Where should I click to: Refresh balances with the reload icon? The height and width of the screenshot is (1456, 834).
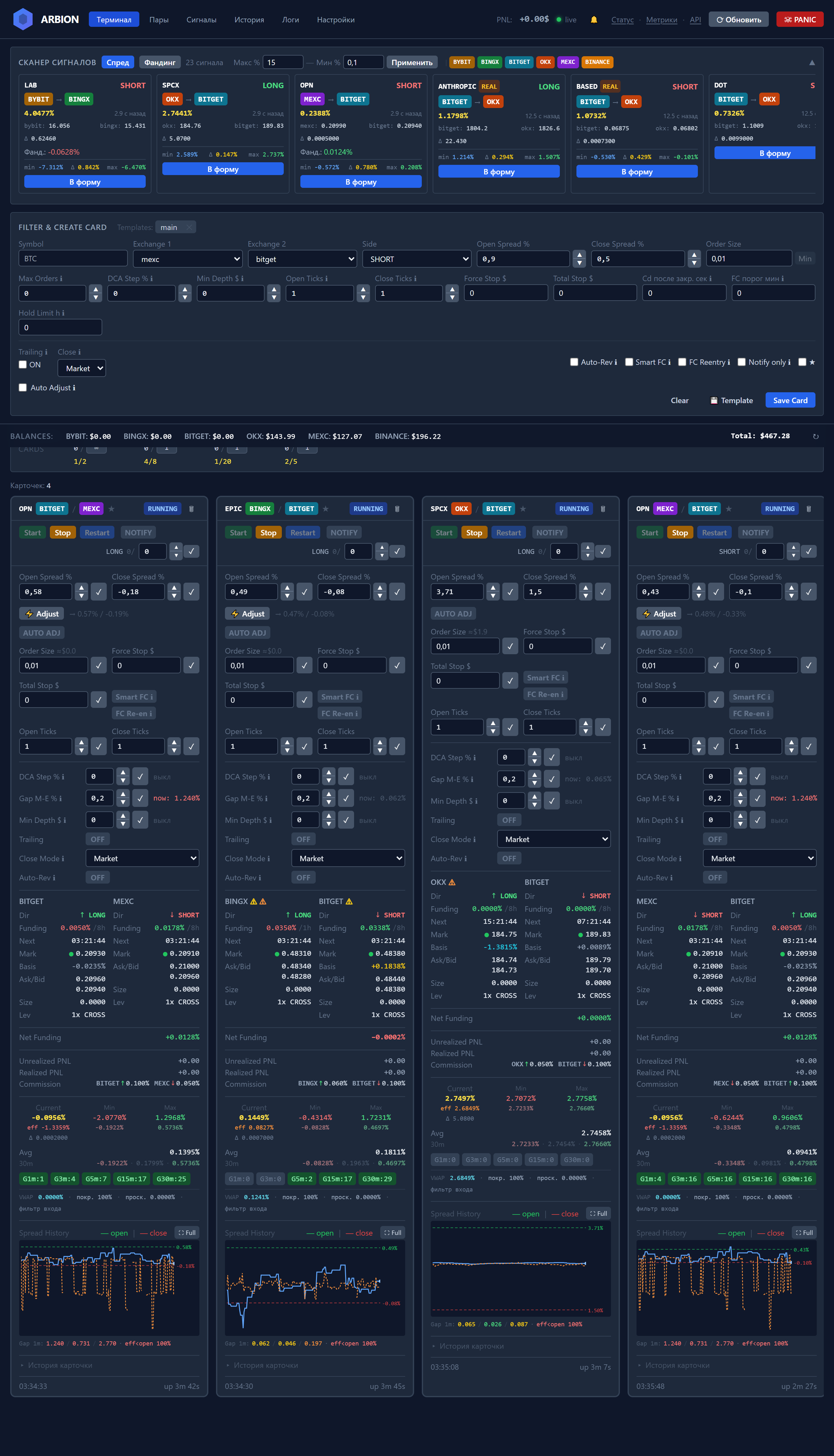(816, 436)
